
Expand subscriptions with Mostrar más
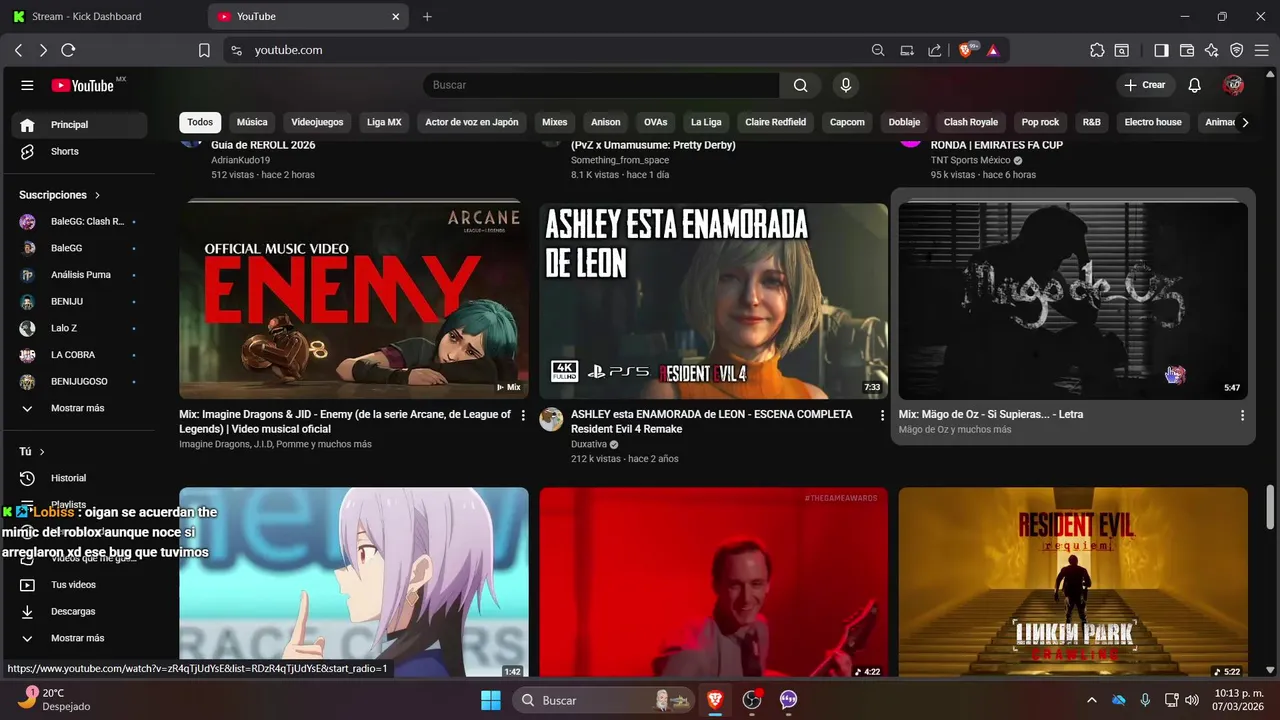pos(79,408)
